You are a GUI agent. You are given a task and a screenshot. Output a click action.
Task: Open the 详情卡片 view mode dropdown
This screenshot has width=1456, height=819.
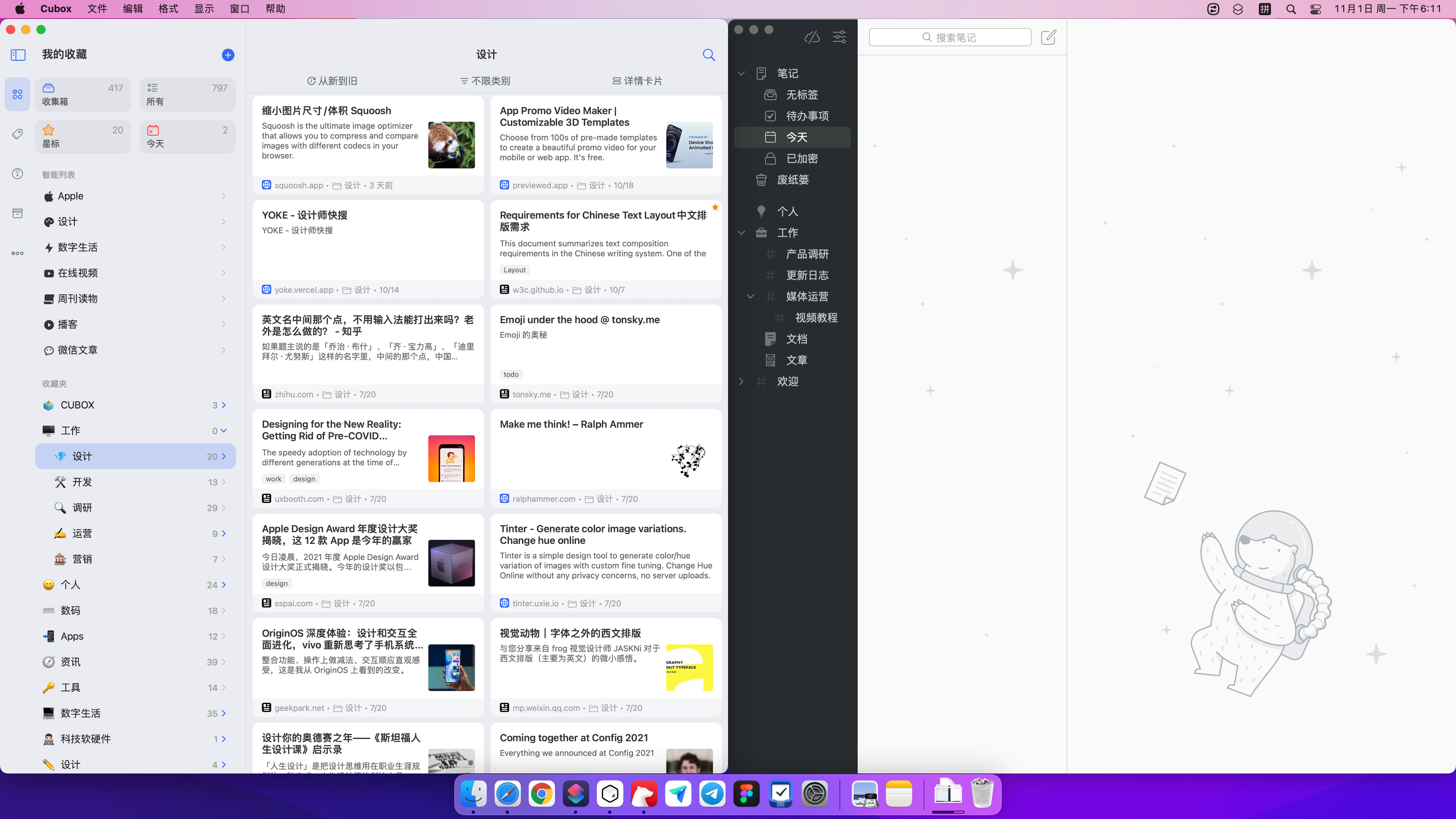[637, 81]
